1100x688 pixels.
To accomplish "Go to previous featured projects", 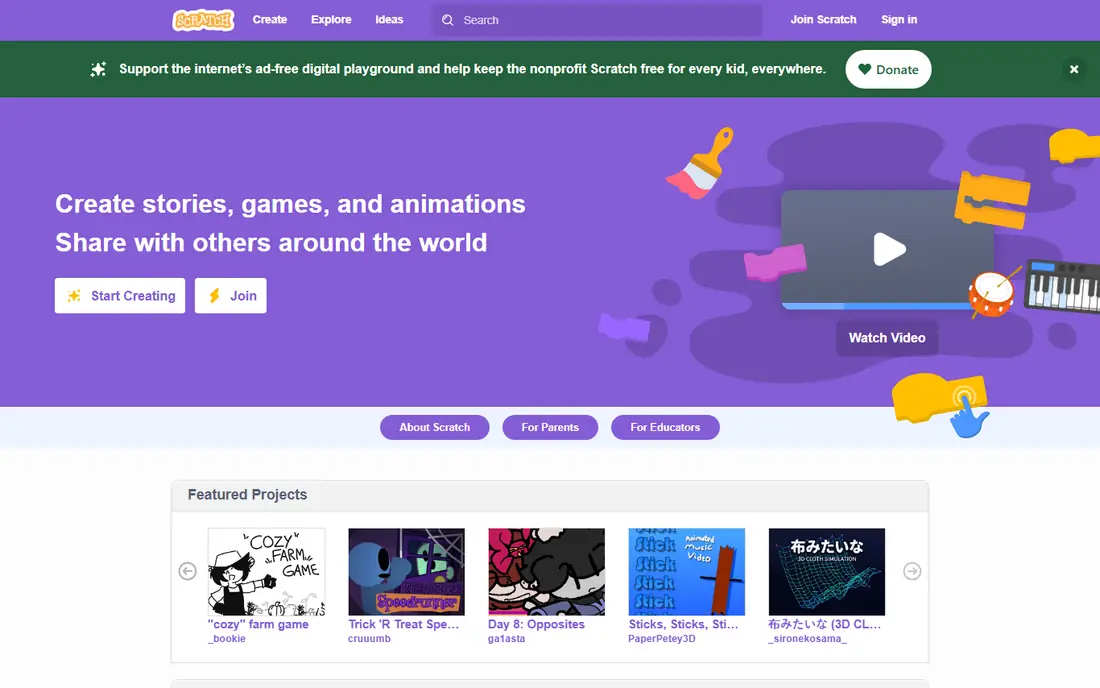I will (x=187, y=571).
